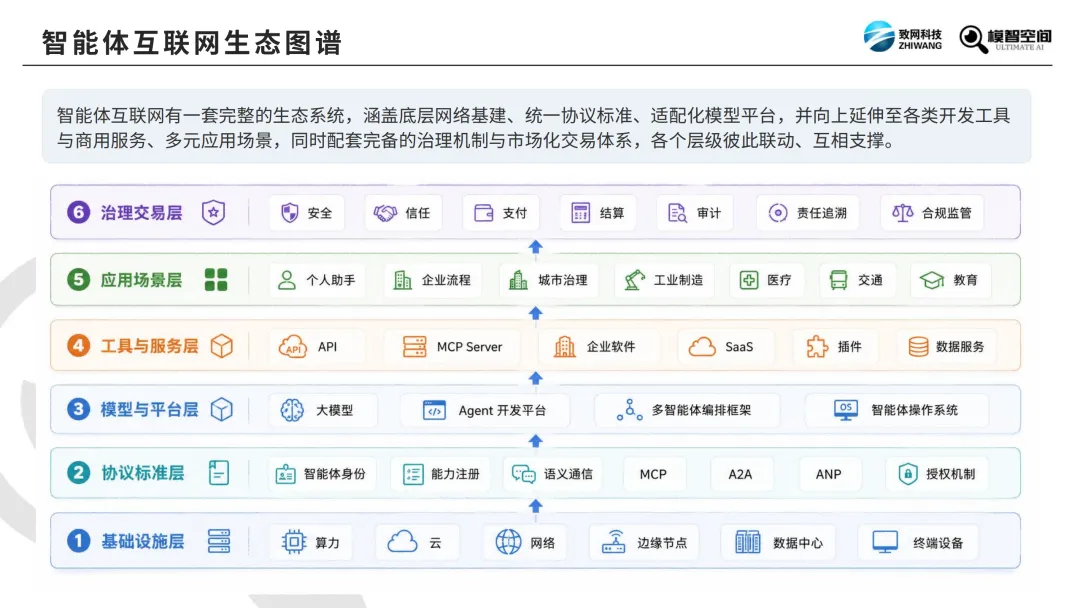
Task: Click the person icon for 个人助手
Action: tap(287, 280)
